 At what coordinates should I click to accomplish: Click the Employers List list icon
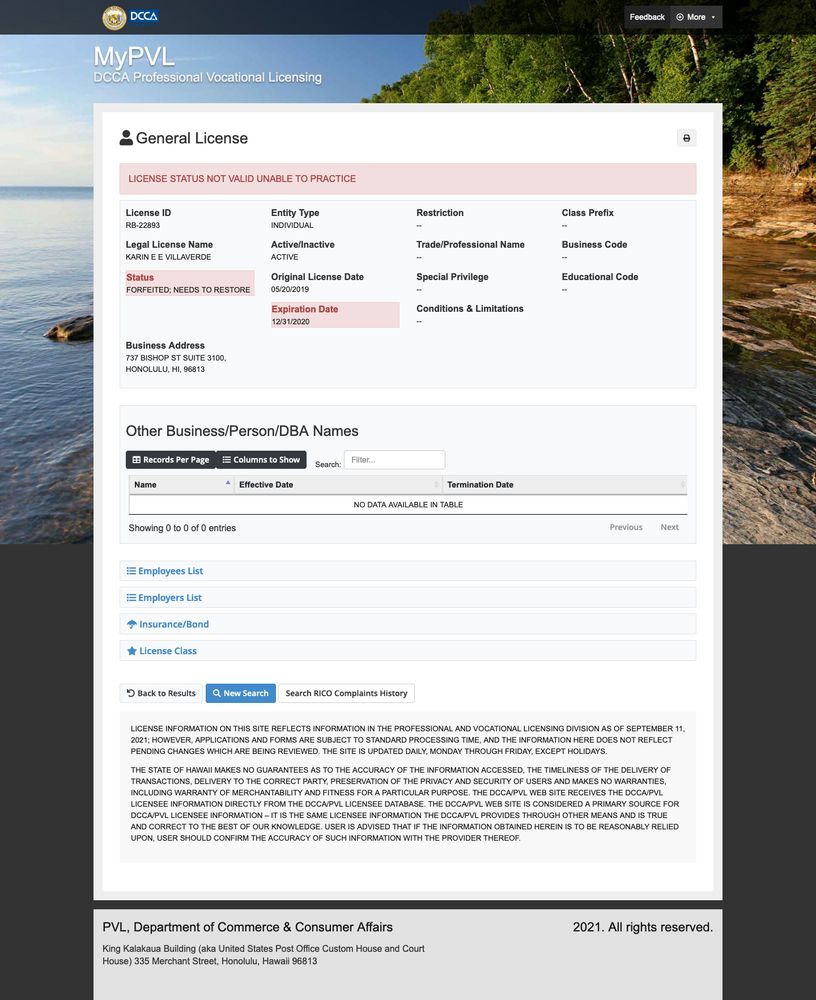[x=131, y=598]
